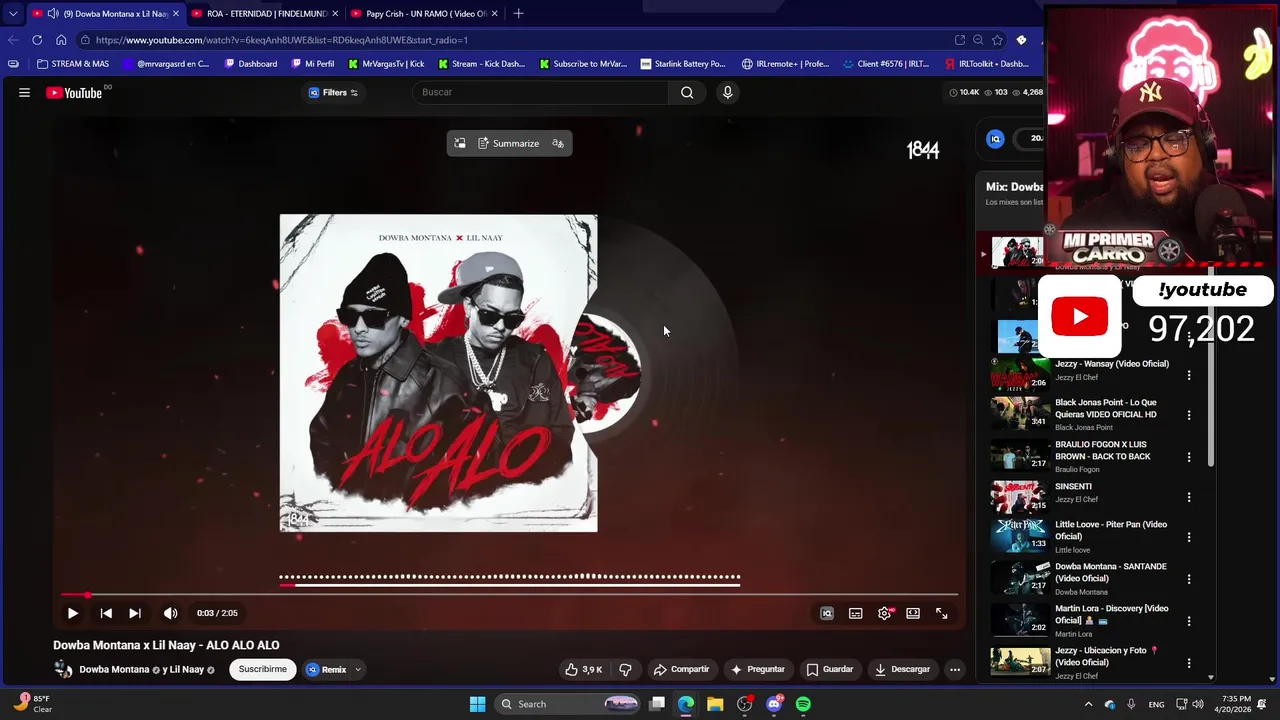Play Black Jonas Point Lo Que Quieras

[1019, 413]
